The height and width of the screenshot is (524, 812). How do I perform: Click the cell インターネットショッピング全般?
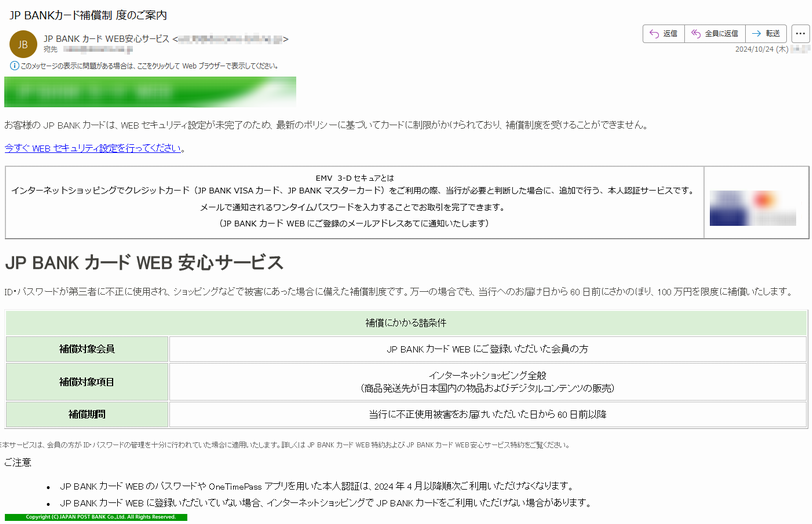tap(487, 382)
